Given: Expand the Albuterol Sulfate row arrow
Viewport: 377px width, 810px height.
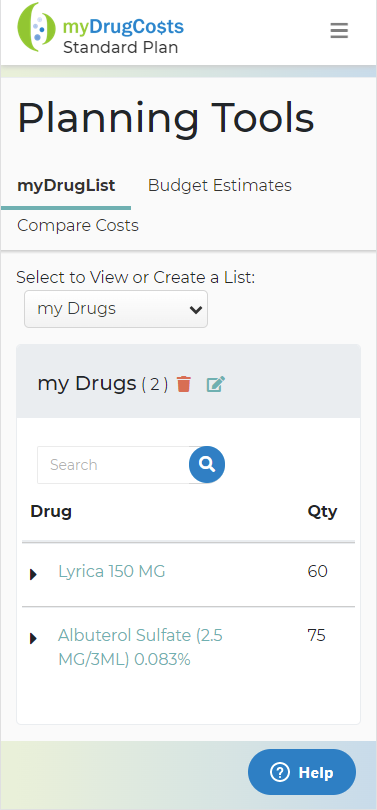Looking at the screenshot, I should pyautogui.click(x=34, y=638).
